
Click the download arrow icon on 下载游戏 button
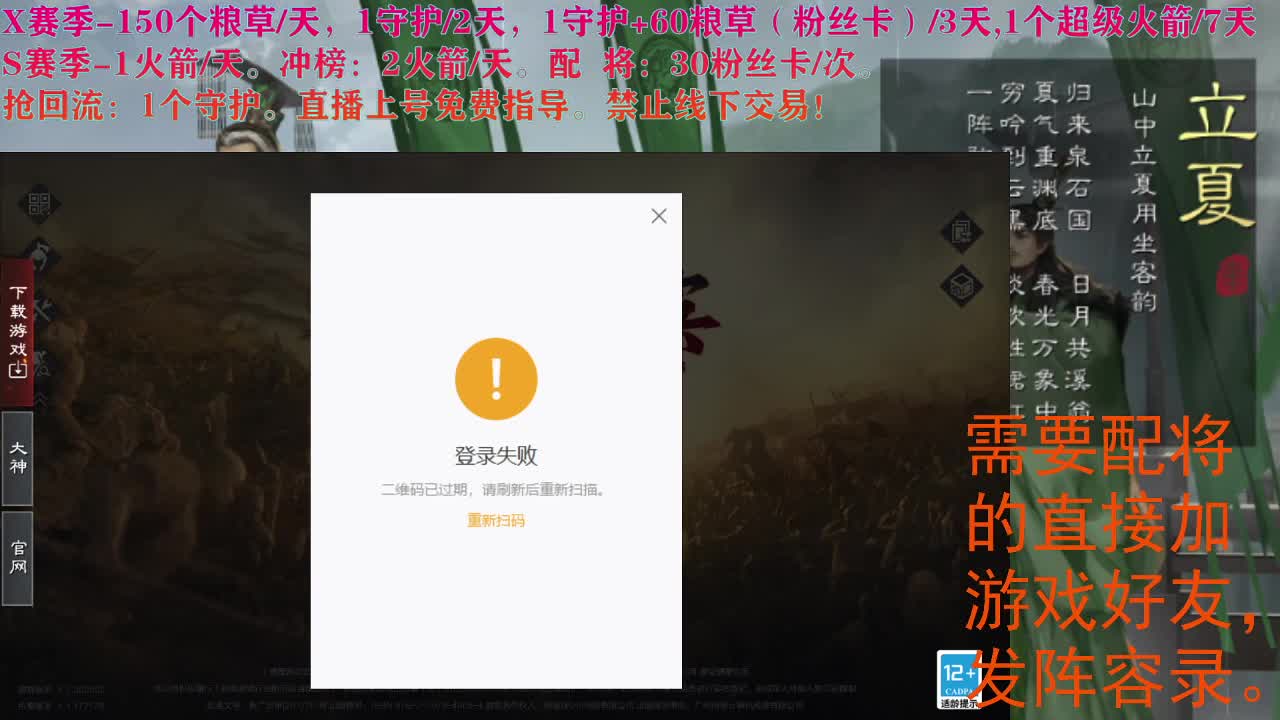coord(18,368)
